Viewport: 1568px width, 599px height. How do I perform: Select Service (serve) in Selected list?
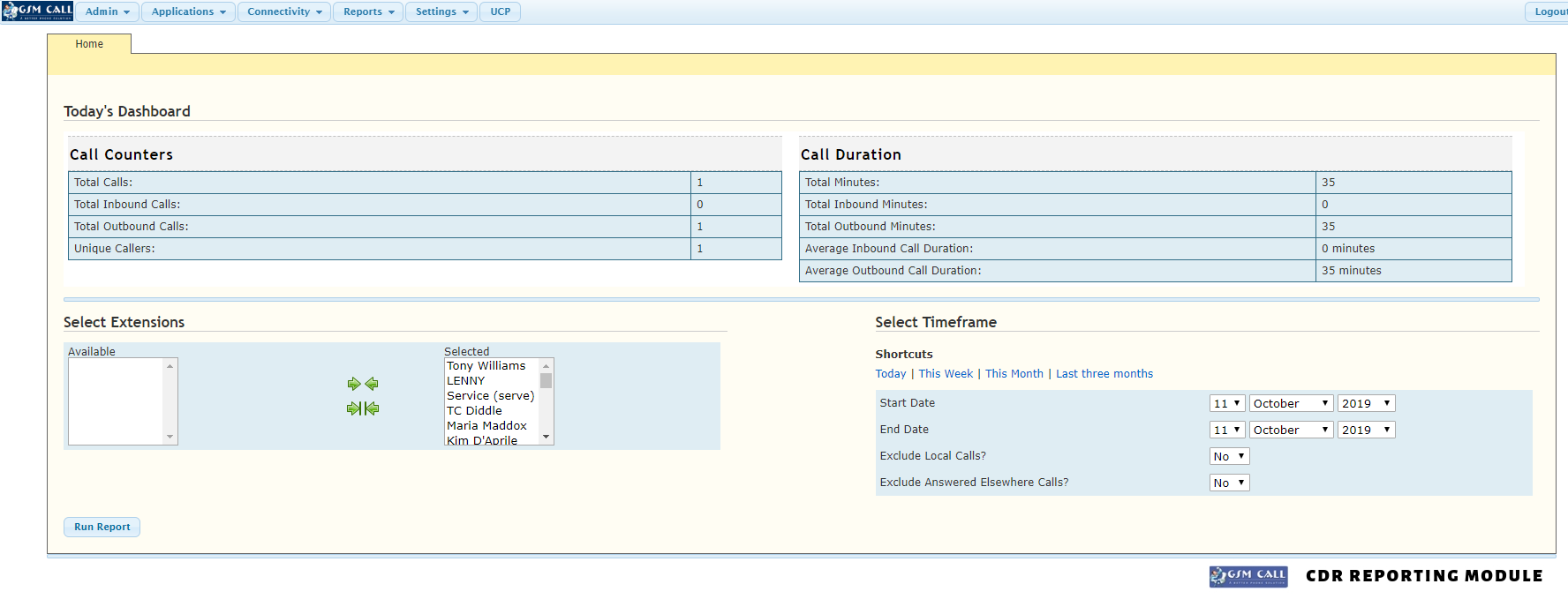492,396
